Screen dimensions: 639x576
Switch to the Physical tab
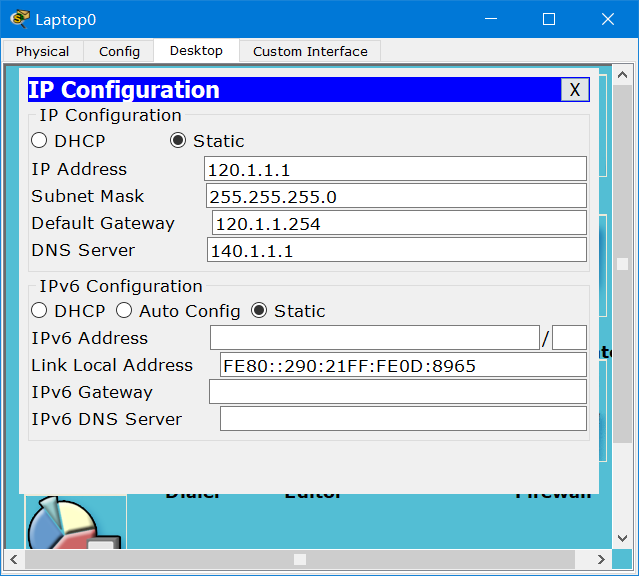pyautogui.click(x=42, y=51)
